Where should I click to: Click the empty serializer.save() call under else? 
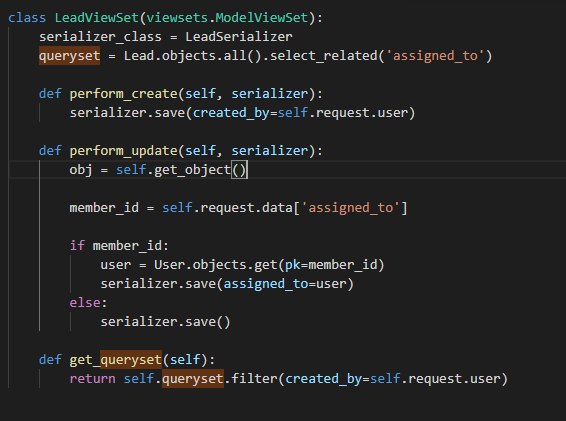[x=165, y=322]
